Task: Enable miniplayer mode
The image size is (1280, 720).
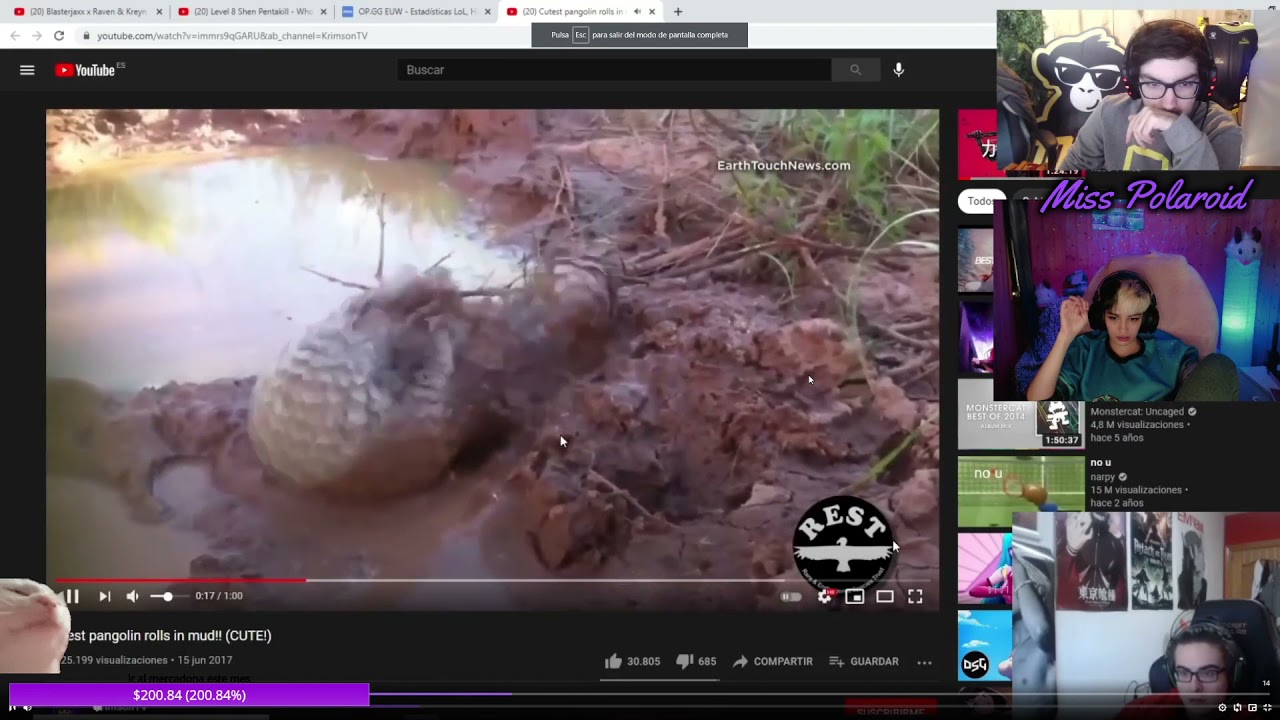Action: coord(854,596)
